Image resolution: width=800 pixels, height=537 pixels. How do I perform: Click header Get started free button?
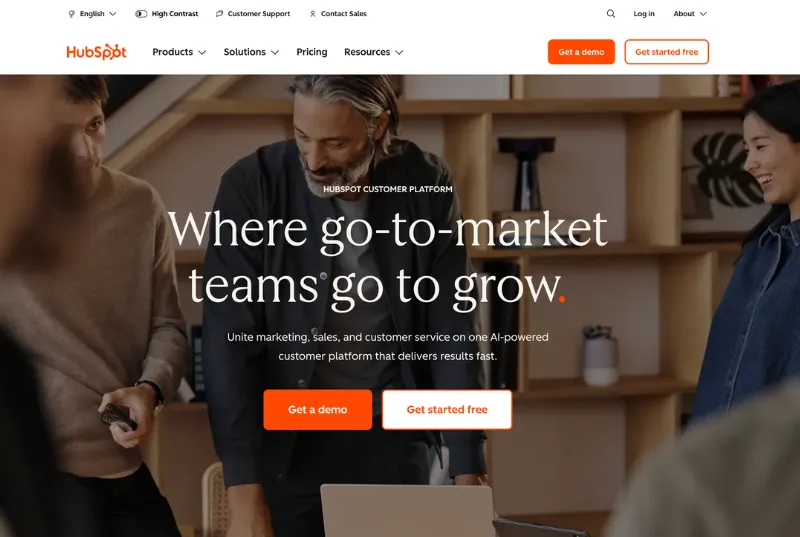point(666,52)
